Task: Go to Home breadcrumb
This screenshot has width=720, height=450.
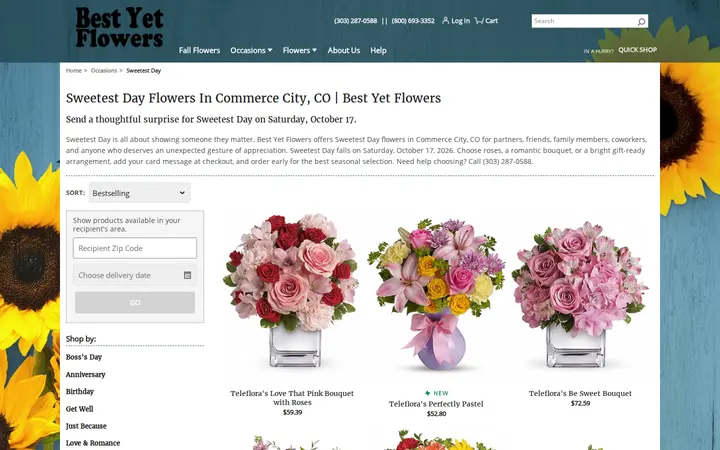Action: click(73, 70)
